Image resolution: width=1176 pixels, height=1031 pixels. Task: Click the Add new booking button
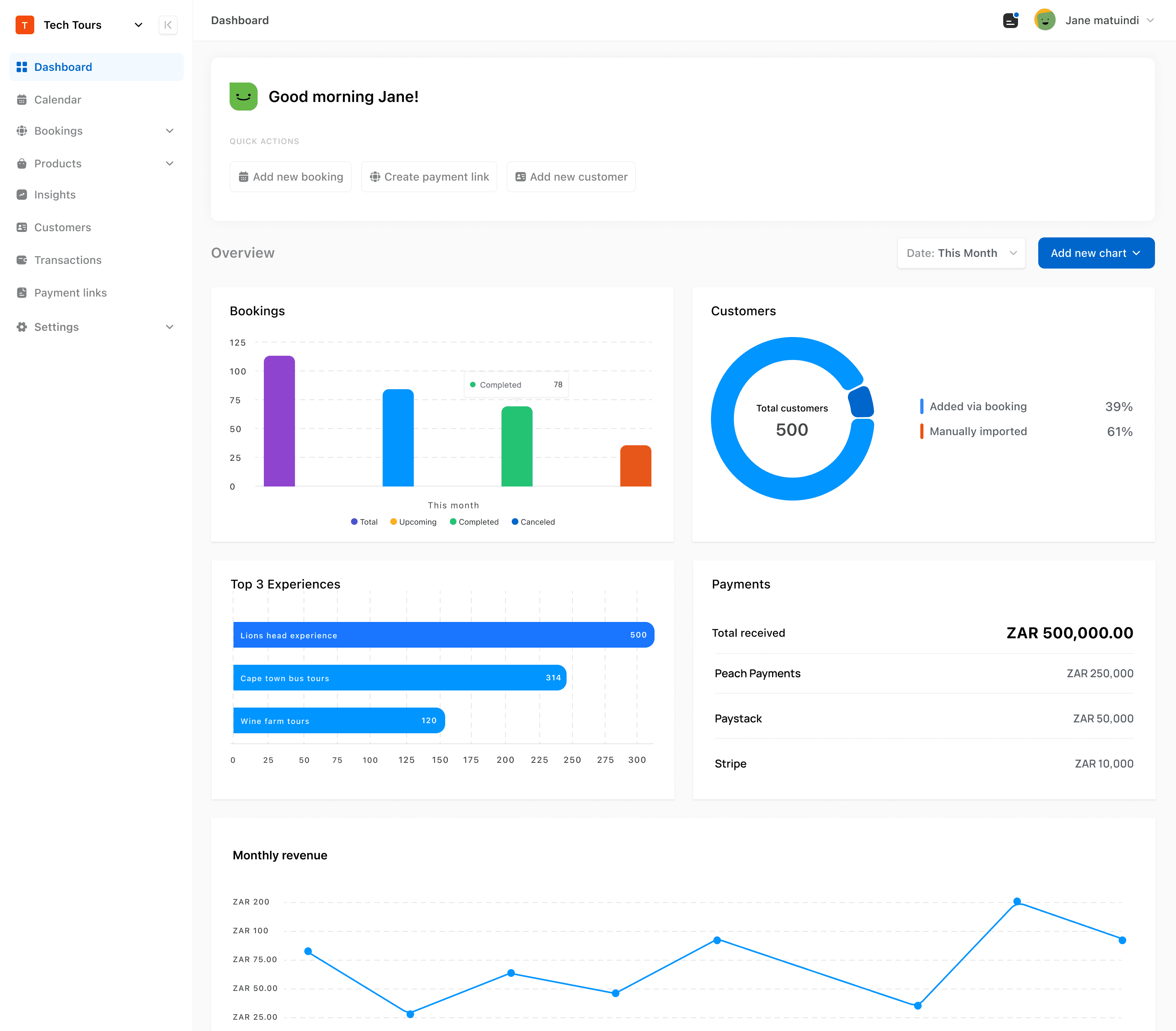(291, 177)
